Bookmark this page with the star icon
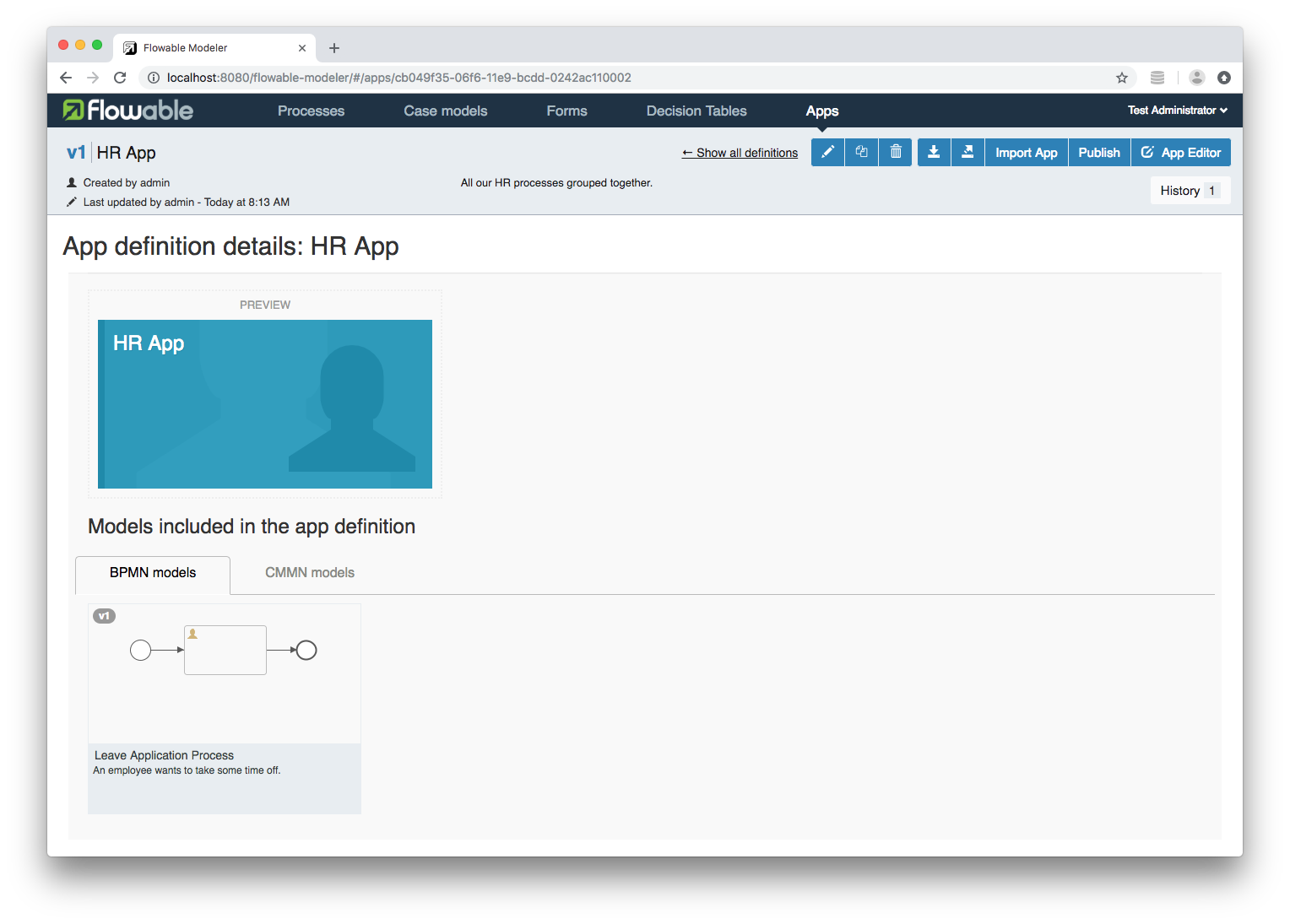Image resolution: width=1290 pixels, height=924 pixels. (x=1122, y=78)
